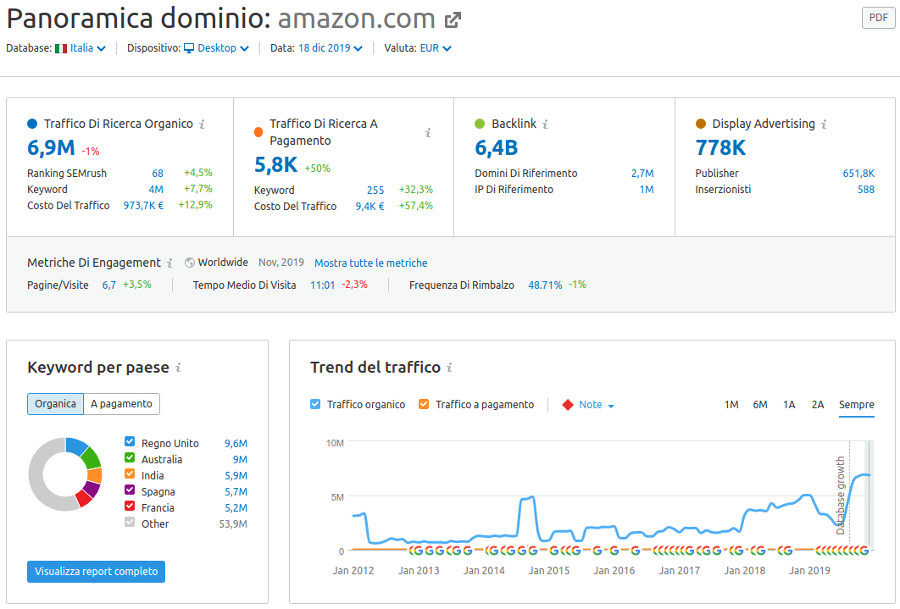Image resolution: width=900 pixels, height=609 pixels.
Task: Open the Dispositivo Desktop dropdown
Action: point(223,48)
